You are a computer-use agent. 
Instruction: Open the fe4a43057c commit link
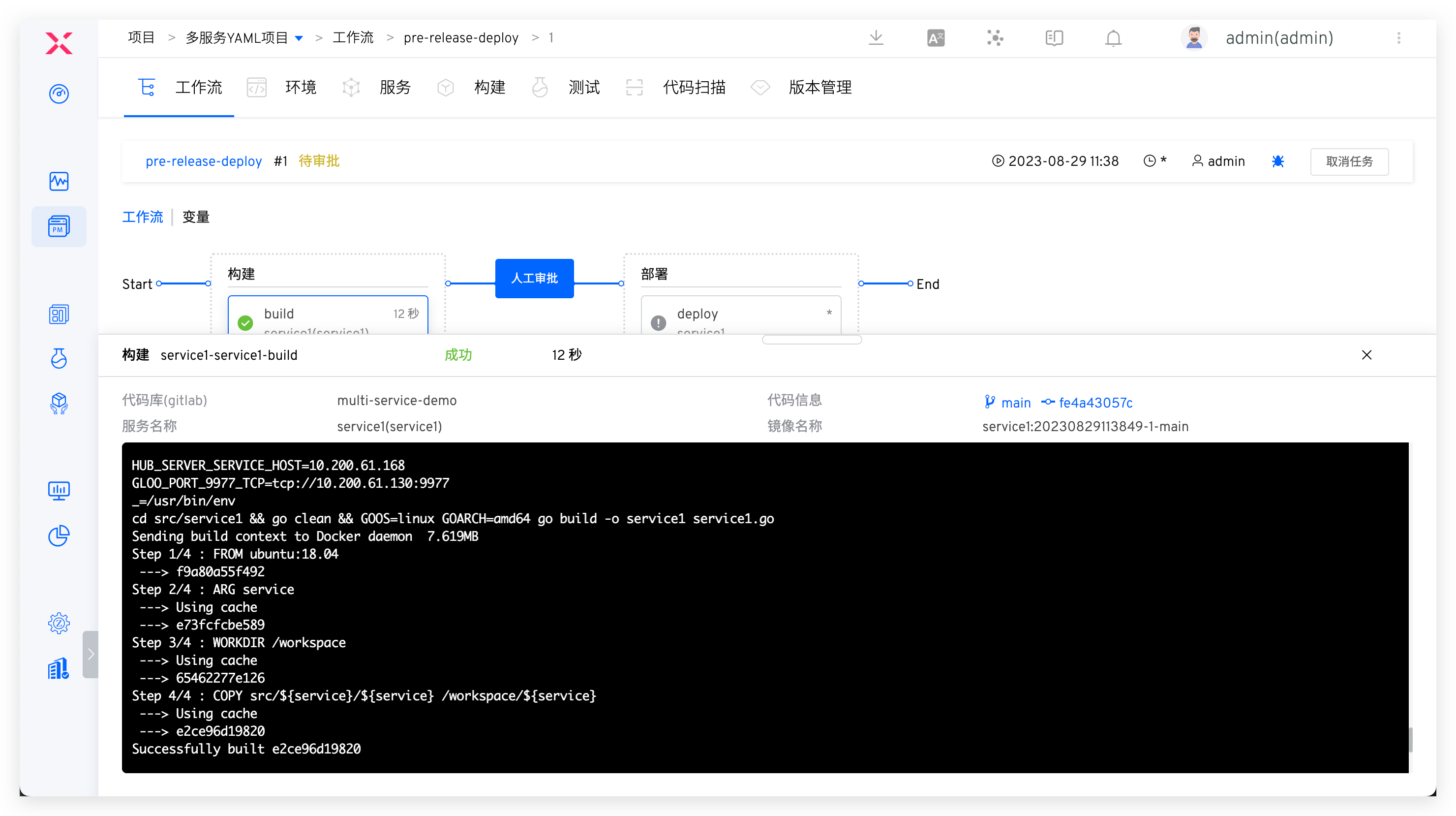tap(1095, 402)
